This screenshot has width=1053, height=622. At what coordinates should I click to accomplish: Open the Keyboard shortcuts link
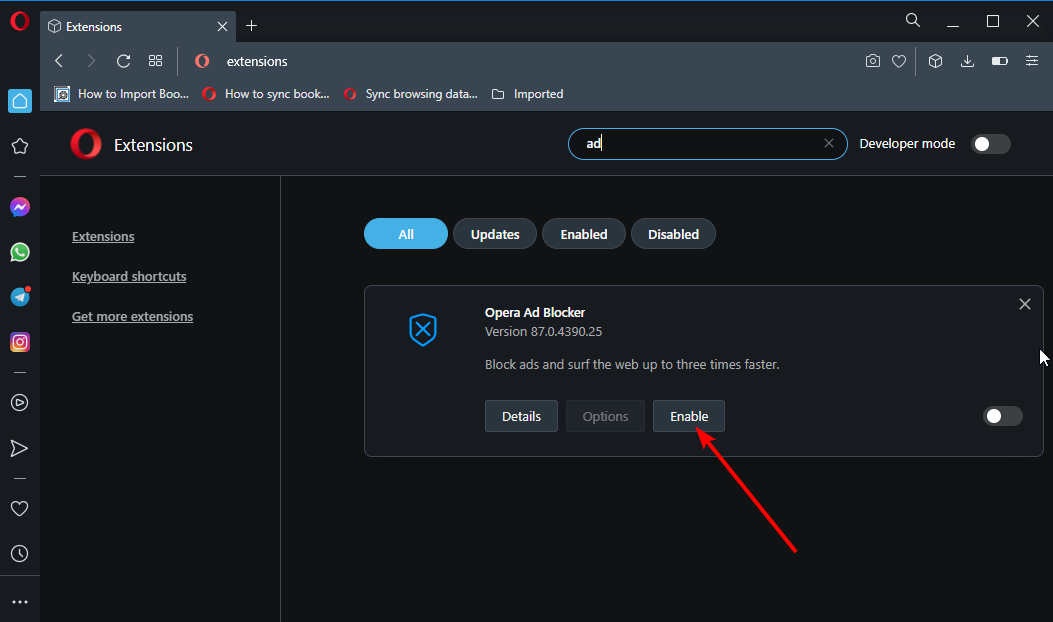pyautogui.click(x=129, y=277)
